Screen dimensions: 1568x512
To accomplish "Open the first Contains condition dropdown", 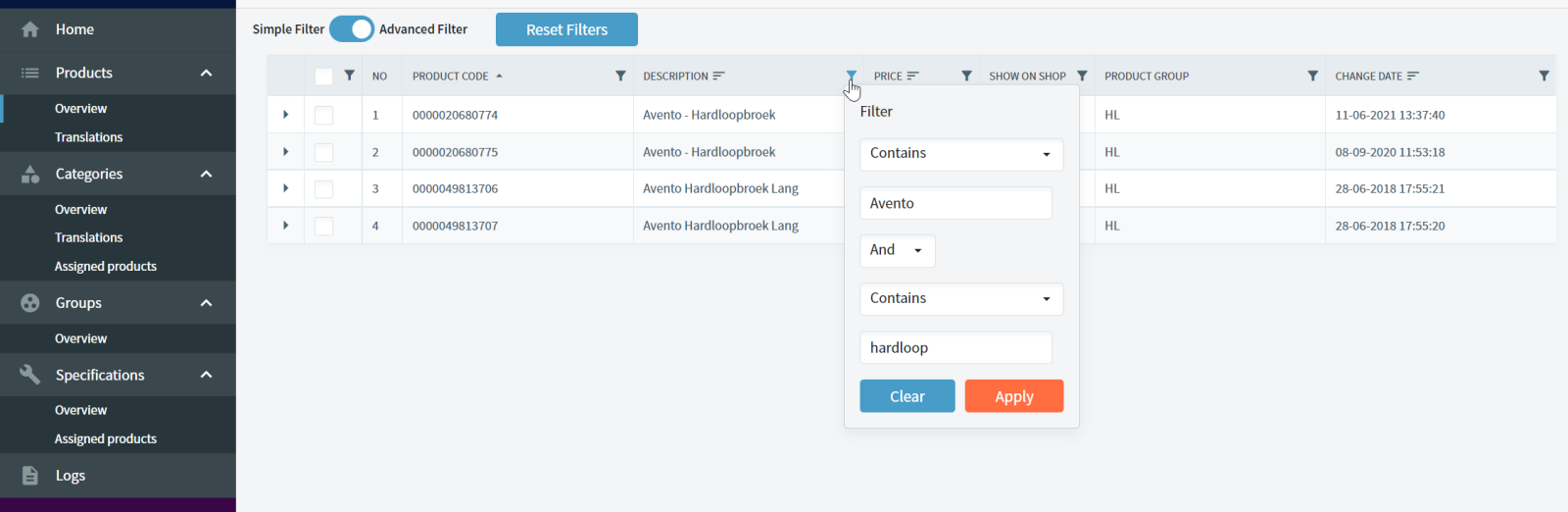I will click(960, 154).
